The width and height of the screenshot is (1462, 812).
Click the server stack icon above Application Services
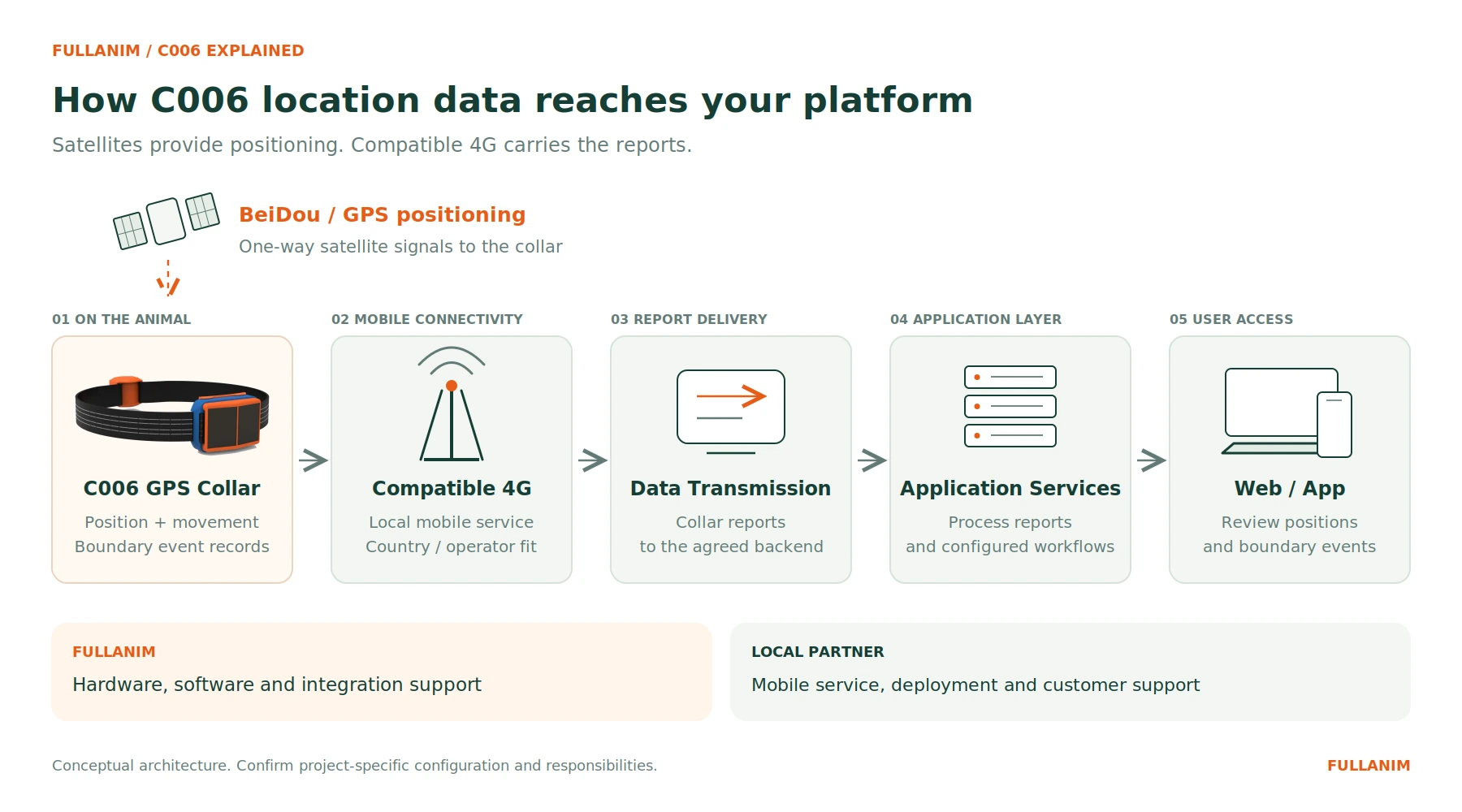point(1010,406)
